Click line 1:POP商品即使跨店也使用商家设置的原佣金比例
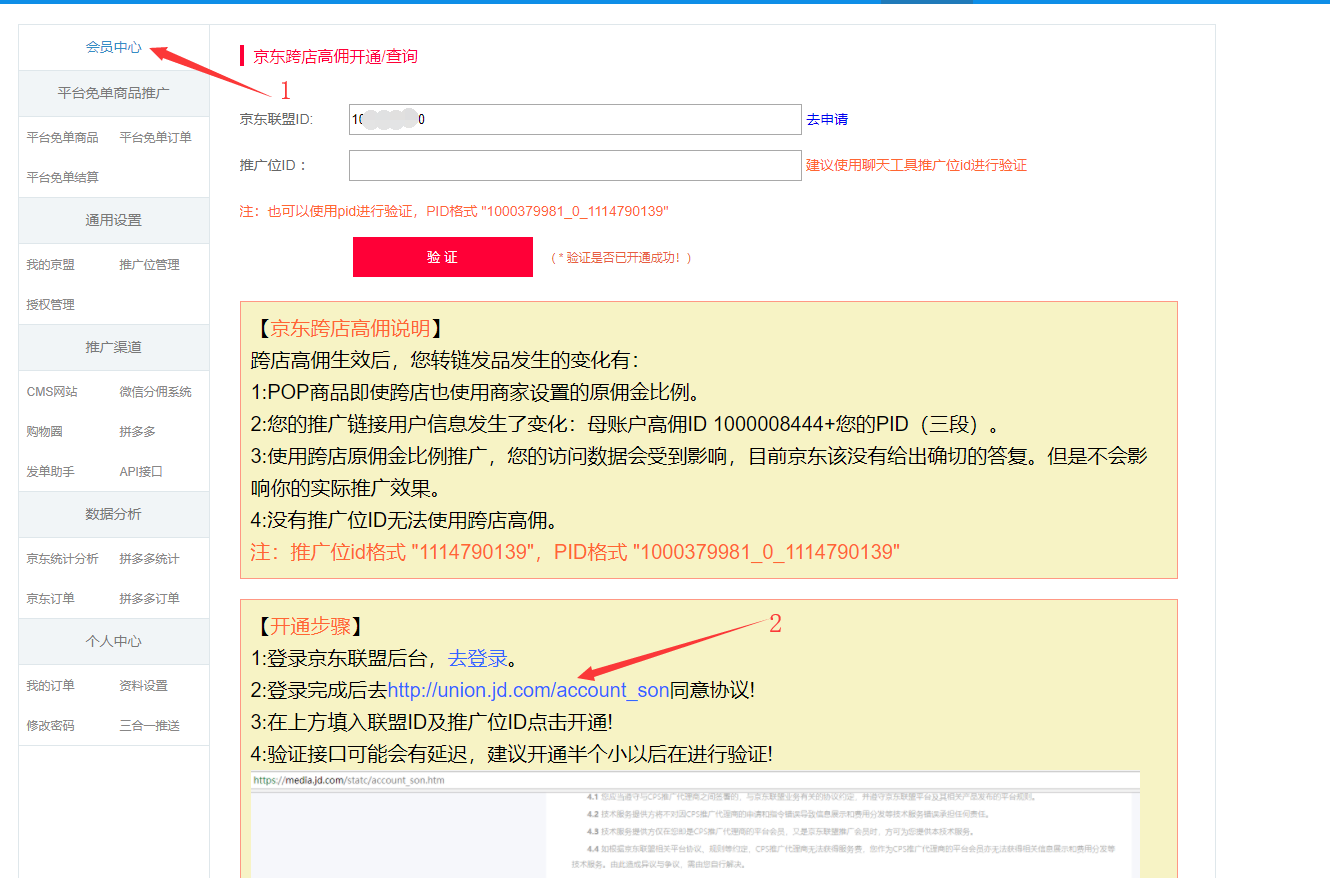The width and height of the screenshot is (1330, 878). (475, 392)
